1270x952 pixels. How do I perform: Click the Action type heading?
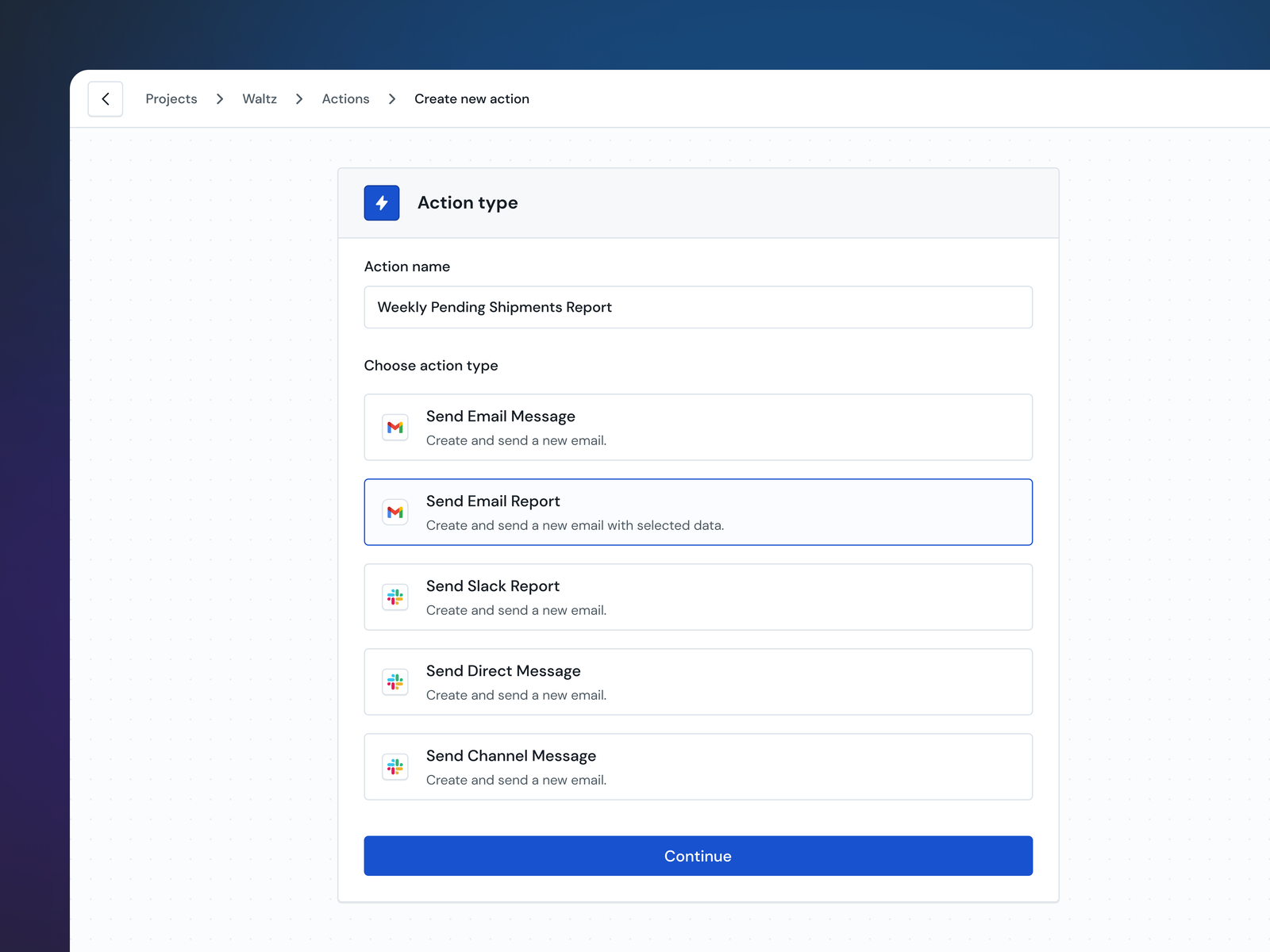click(x=468, y=203)
